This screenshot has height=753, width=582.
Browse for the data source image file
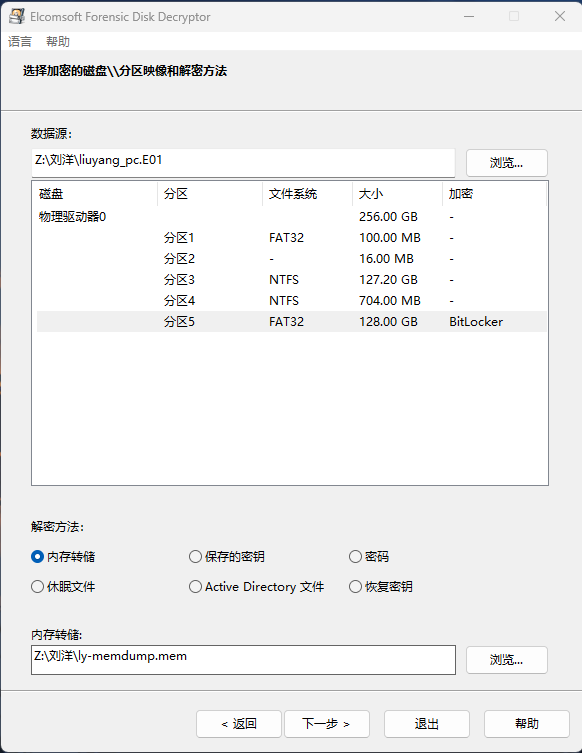click(507, 163)
